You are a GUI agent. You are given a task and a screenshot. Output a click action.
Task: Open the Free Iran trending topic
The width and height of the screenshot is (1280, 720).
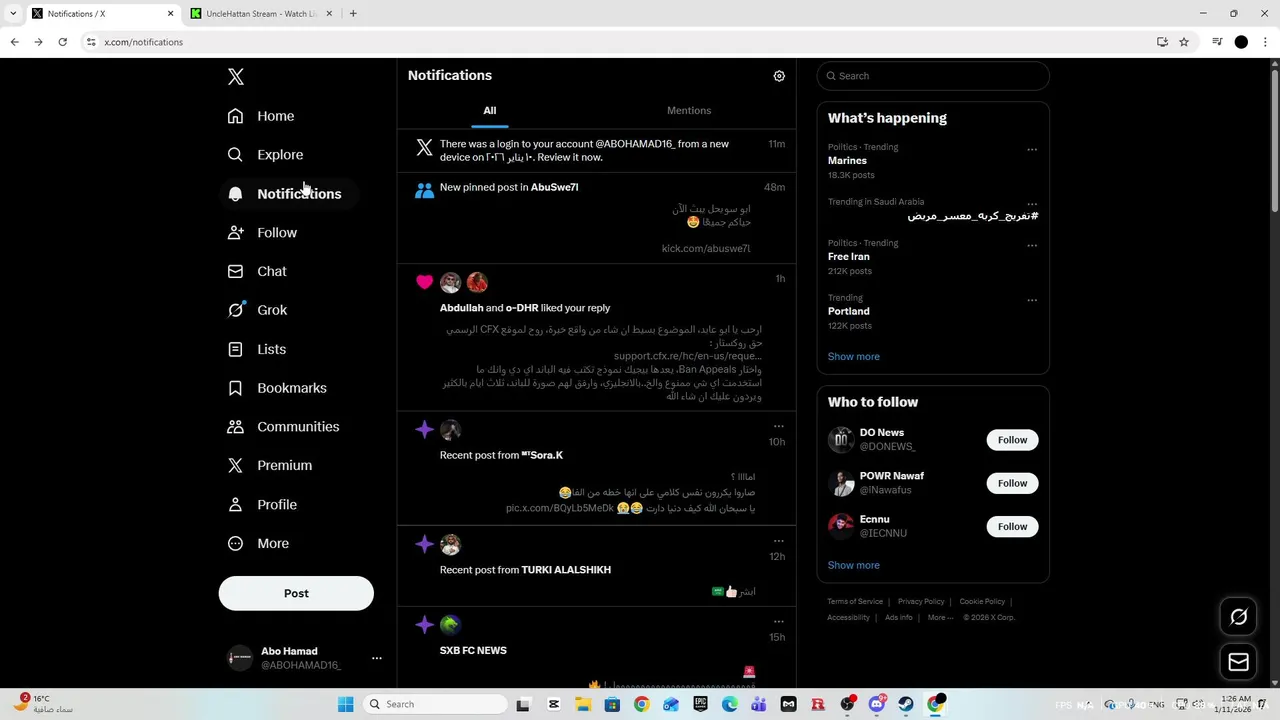849,257
